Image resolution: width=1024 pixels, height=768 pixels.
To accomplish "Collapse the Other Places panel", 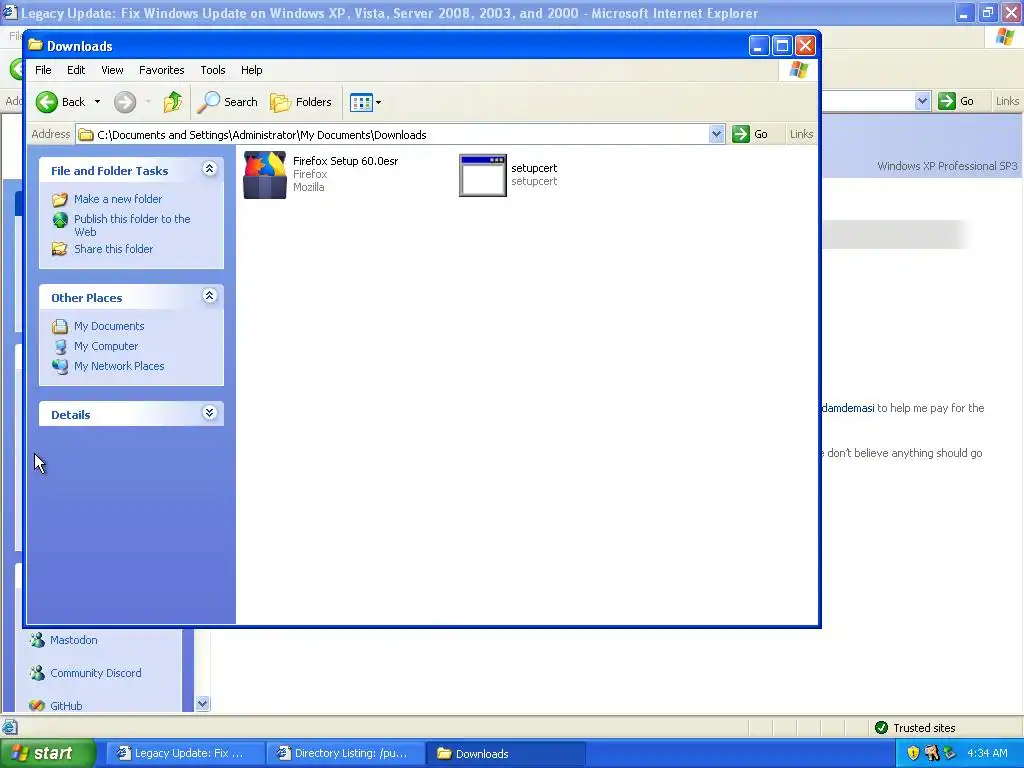I will coord(210,296).
